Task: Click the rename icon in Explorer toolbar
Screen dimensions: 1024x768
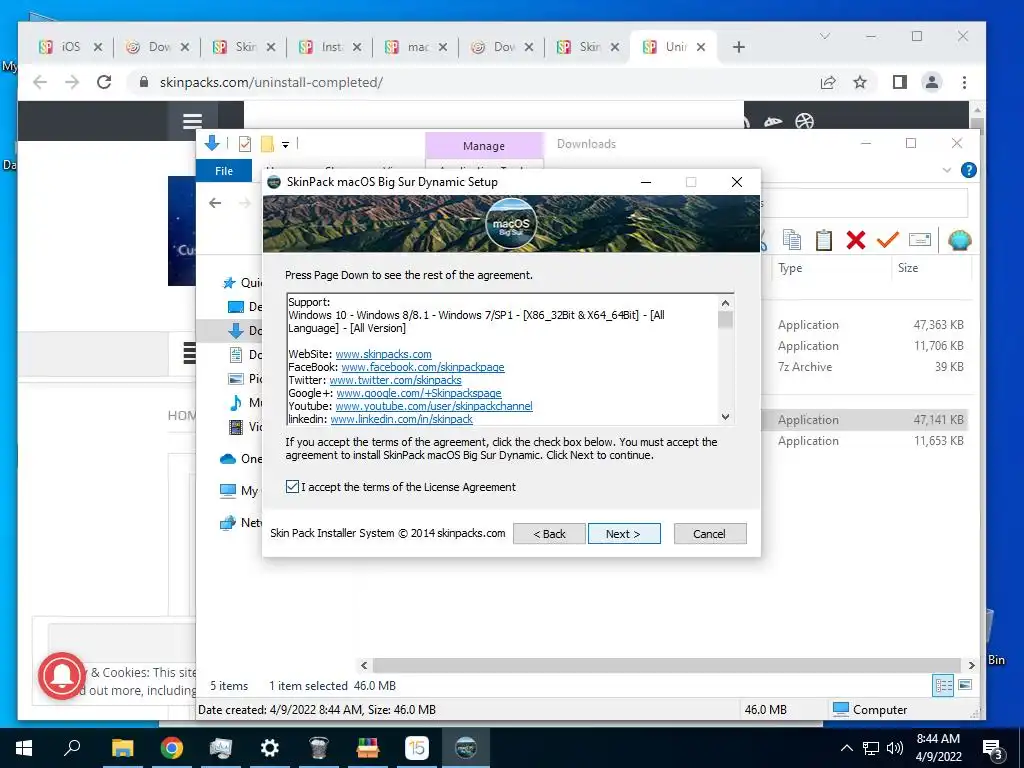Action: point(920,240)
